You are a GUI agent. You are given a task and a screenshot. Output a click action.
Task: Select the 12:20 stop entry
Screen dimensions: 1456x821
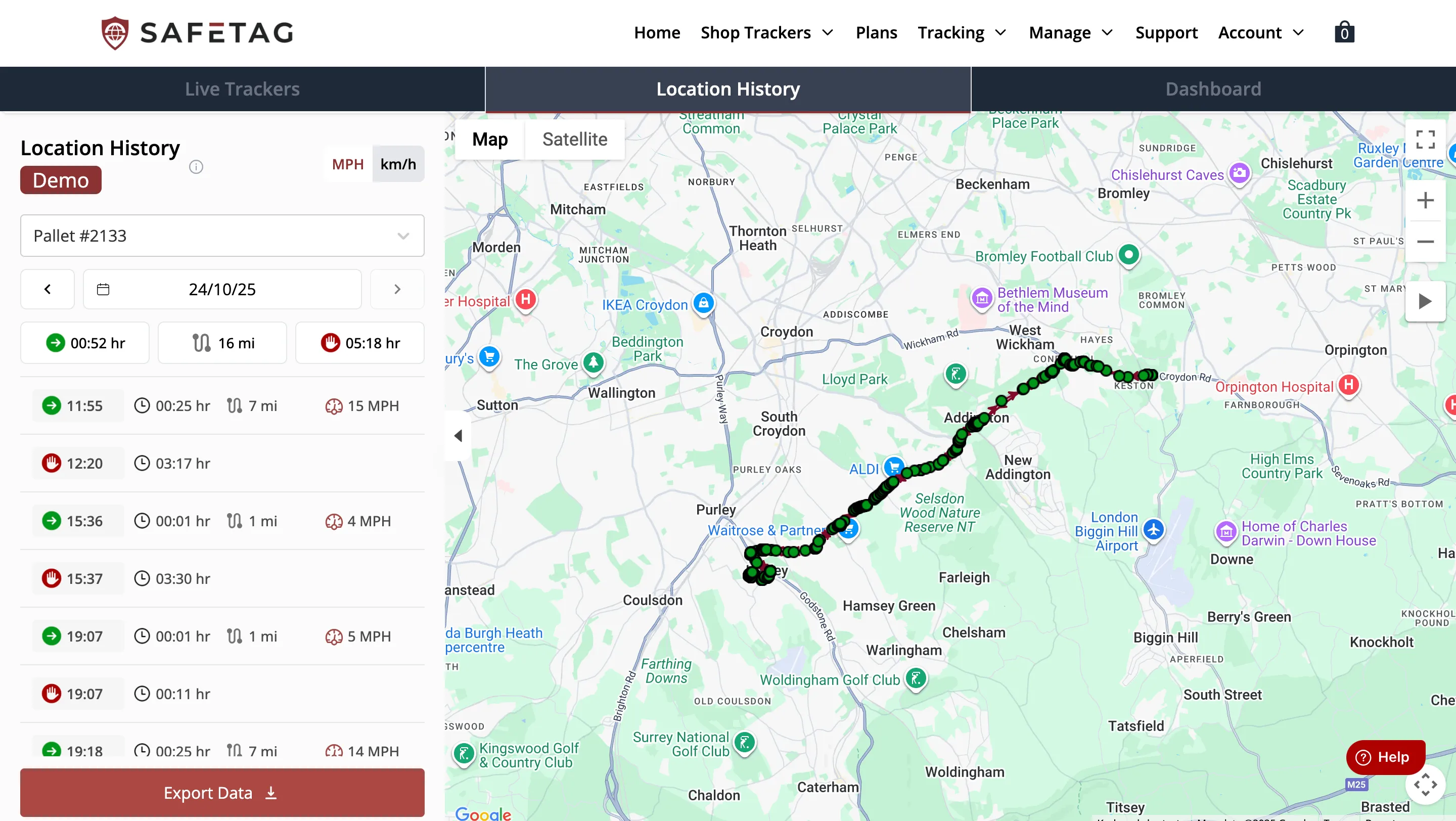(222, 464)
